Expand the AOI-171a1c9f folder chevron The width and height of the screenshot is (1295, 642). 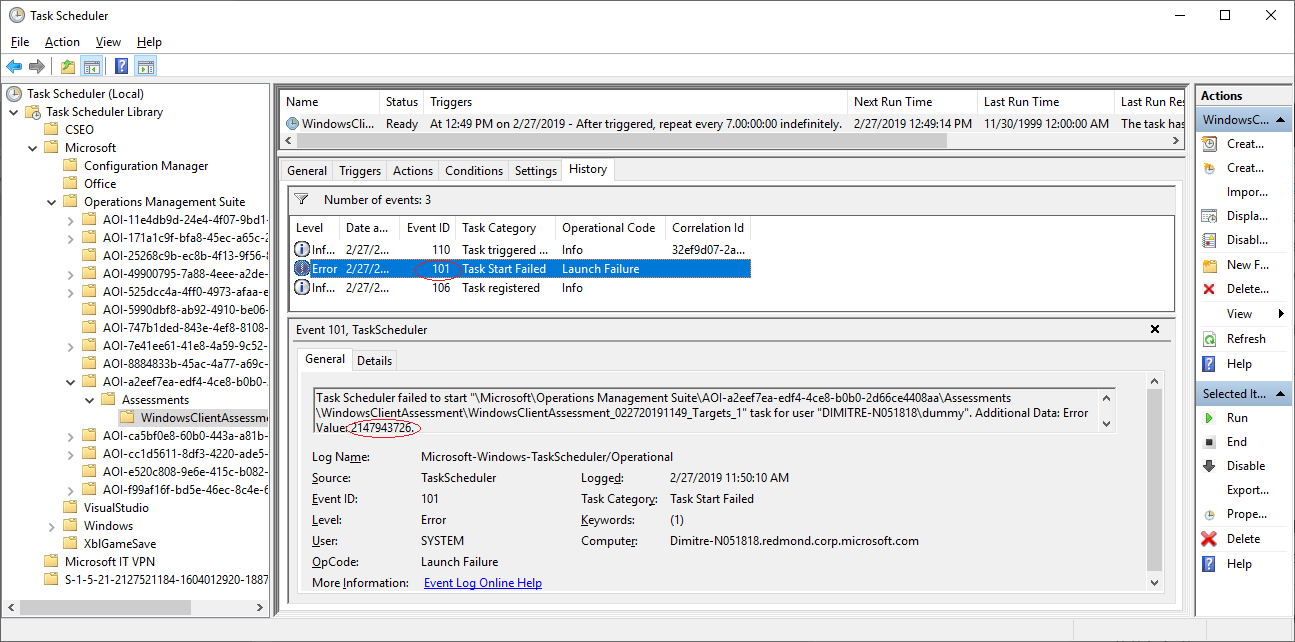(x=71, y=238)
